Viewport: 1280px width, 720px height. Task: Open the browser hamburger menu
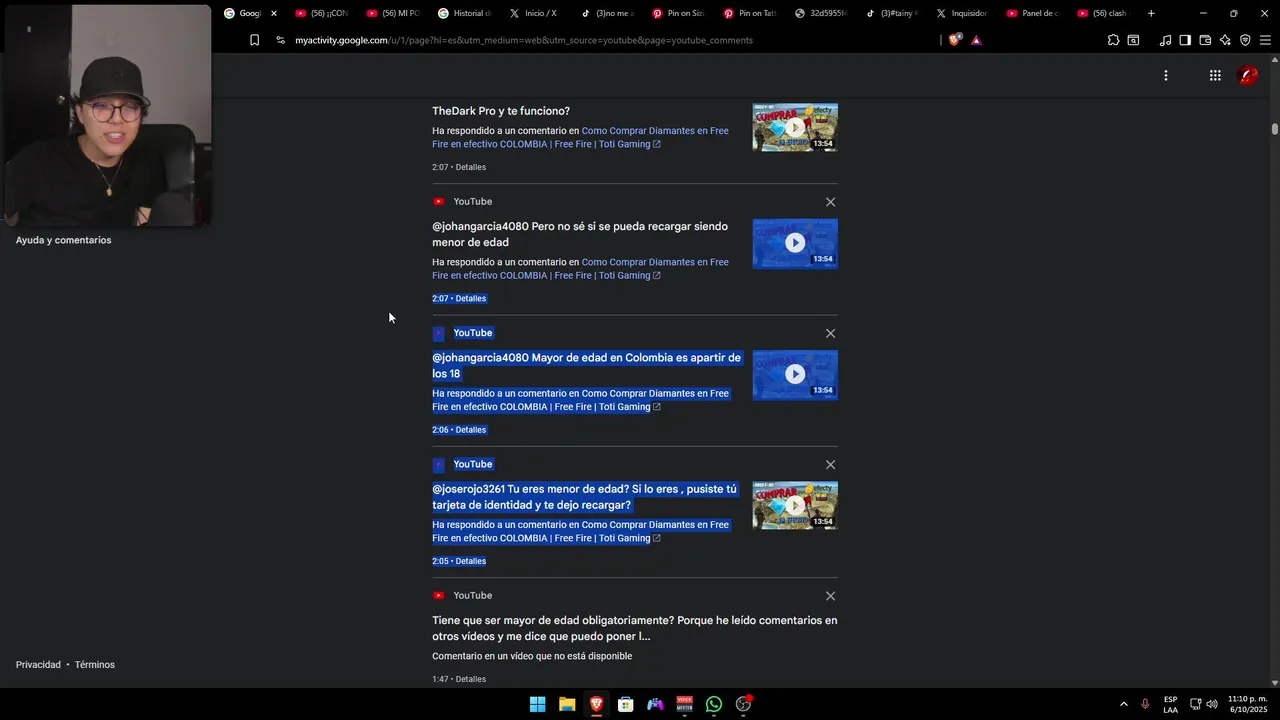coord(1265,40)
